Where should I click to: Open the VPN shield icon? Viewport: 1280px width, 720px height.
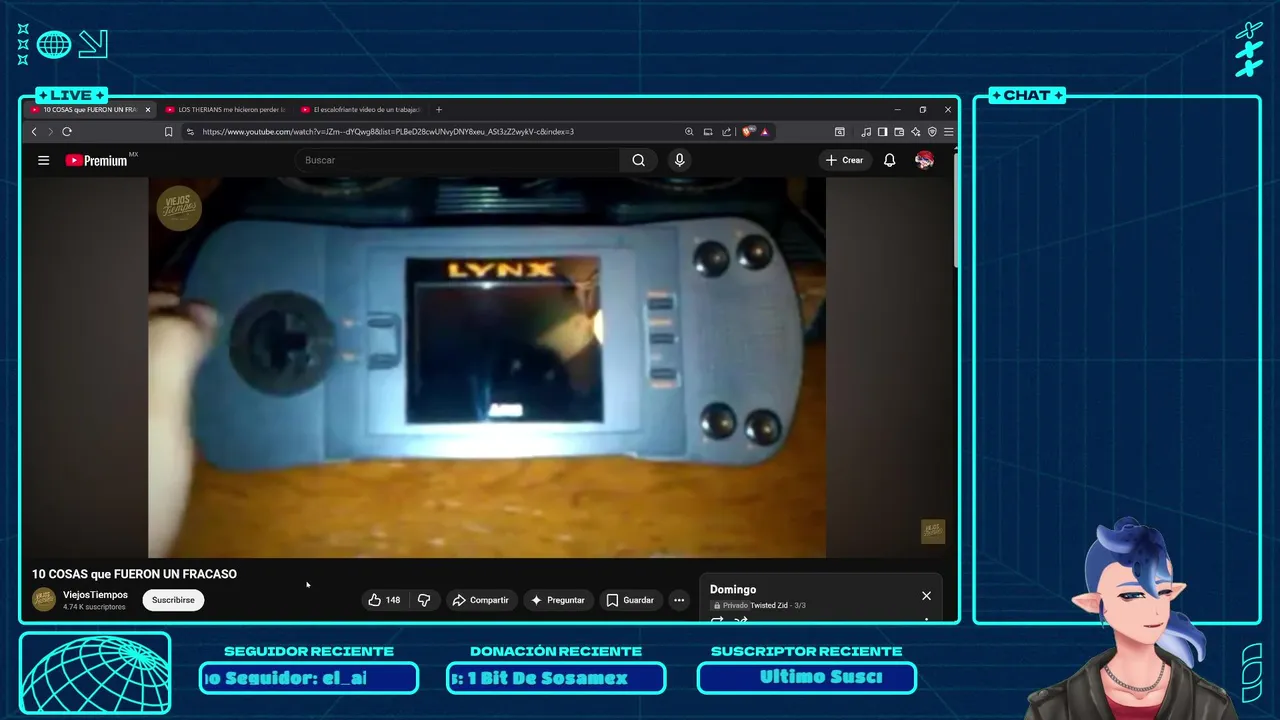click(932, 131)
